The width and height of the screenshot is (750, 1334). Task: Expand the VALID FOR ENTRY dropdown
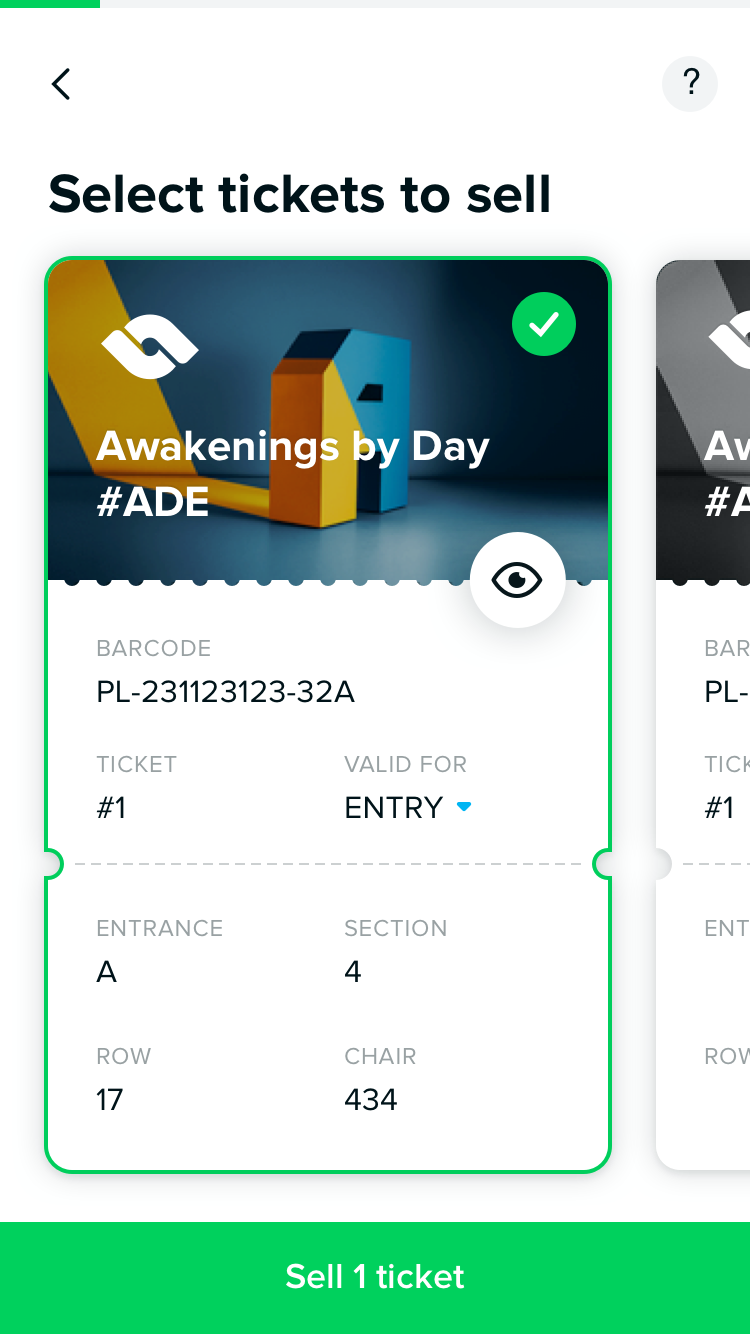coord(408,807)
